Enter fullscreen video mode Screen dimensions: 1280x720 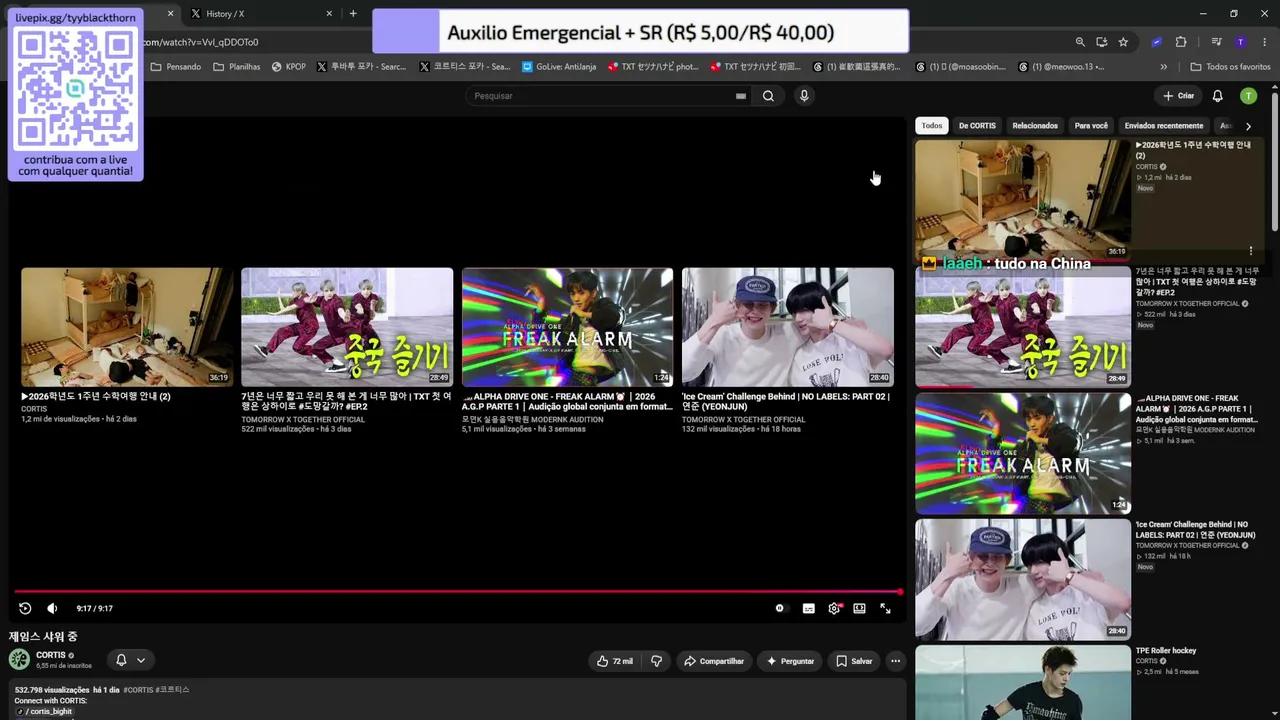tap(885, 608)
